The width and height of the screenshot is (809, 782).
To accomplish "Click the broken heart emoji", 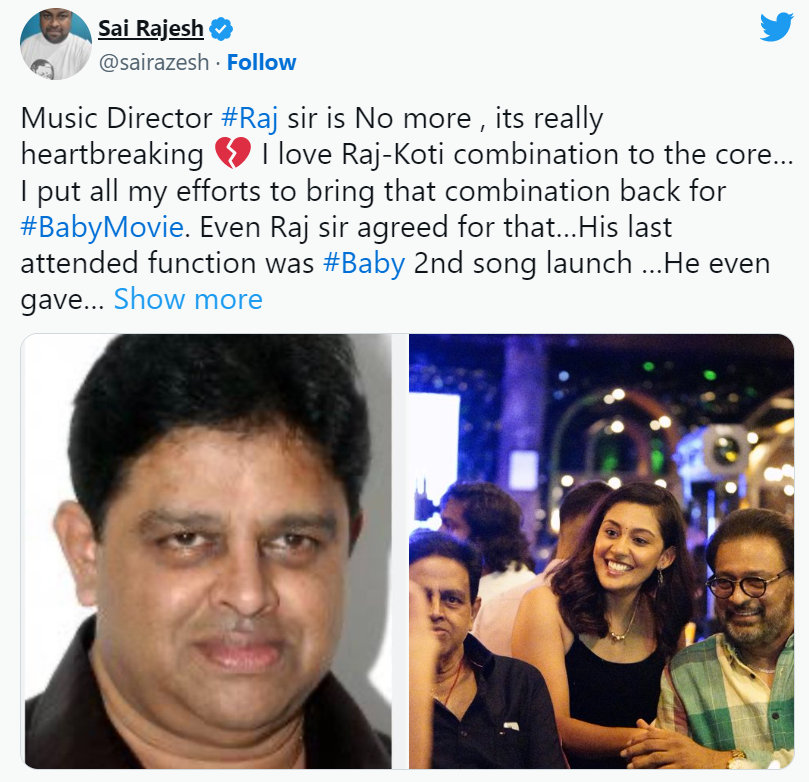I will pos(233,153).
